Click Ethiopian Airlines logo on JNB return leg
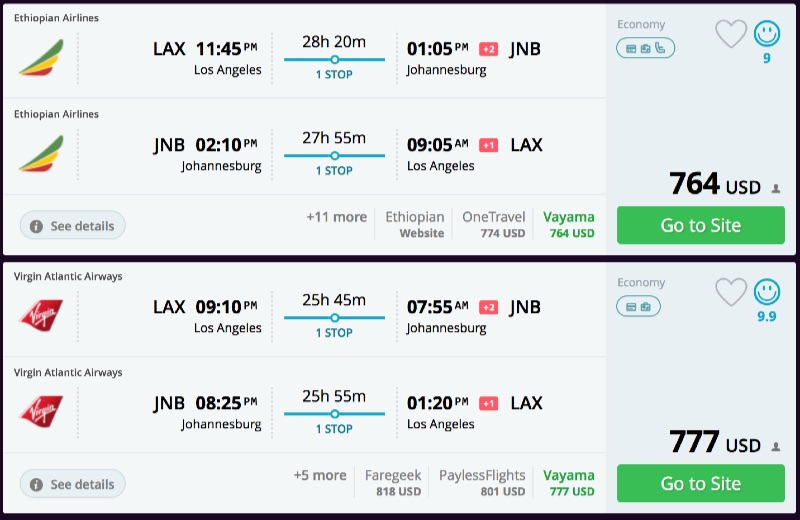Viewport: 800px width, 520px height. 41,154
